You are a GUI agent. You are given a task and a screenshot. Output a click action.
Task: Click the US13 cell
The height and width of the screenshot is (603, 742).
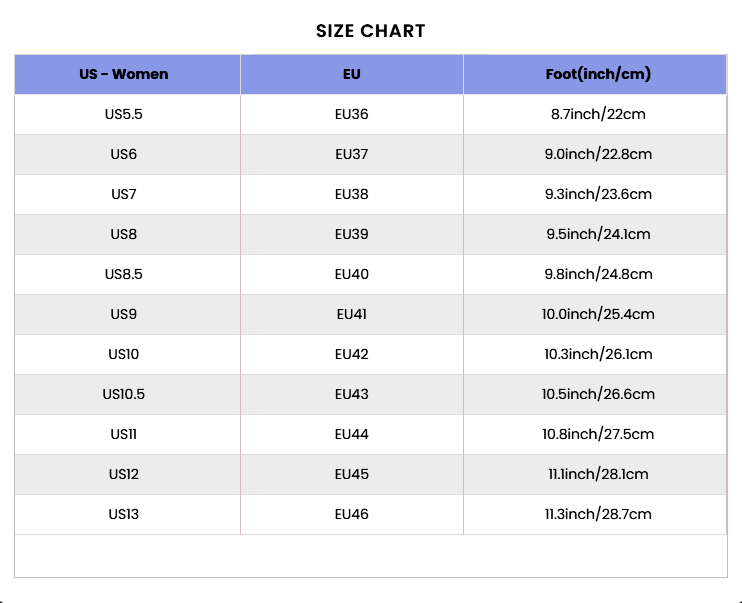pyautogui.click(x=124, y=514)
